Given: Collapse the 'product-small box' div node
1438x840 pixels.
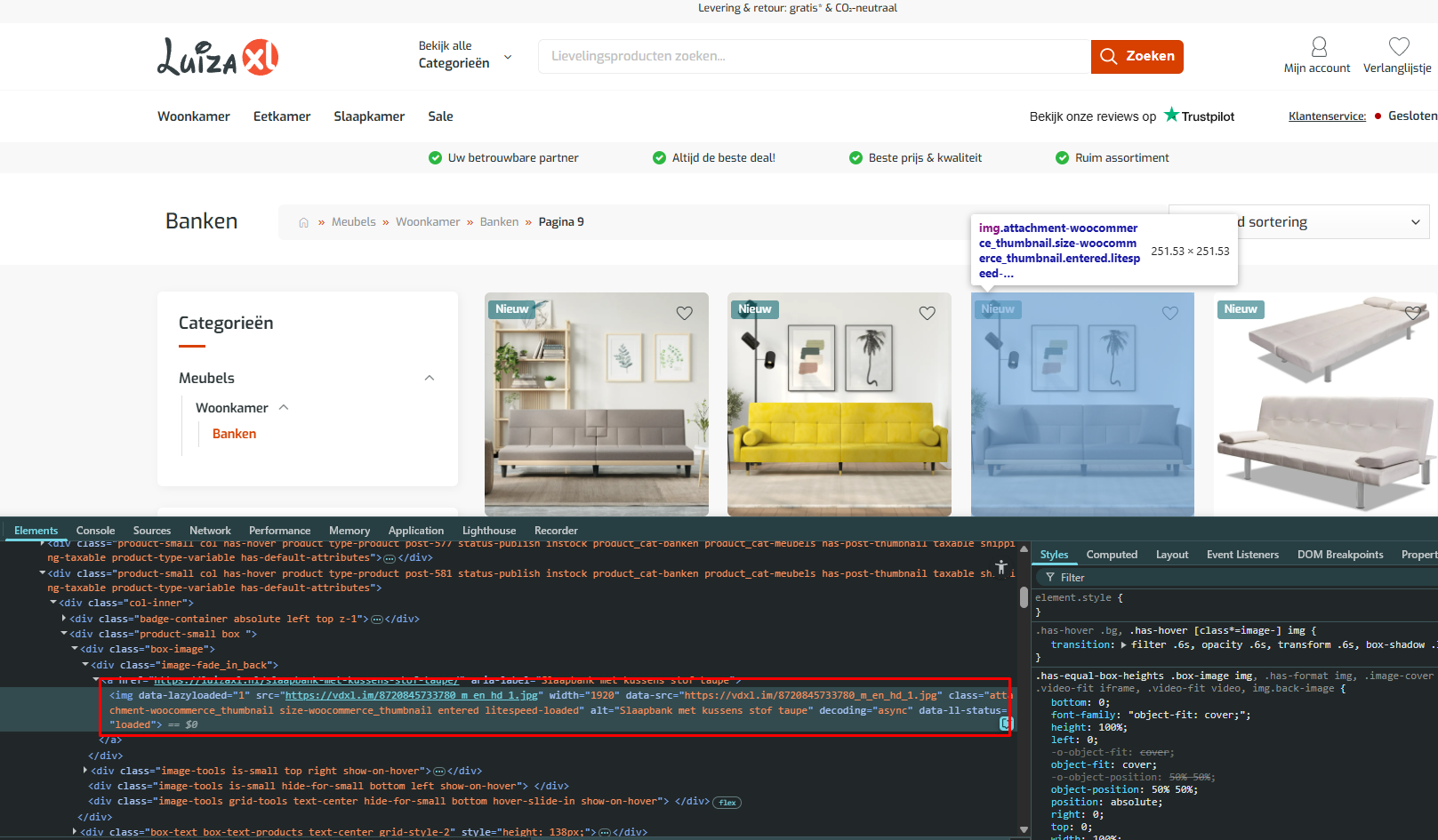Looking at the screenshot, I should [x=64, y=634].
